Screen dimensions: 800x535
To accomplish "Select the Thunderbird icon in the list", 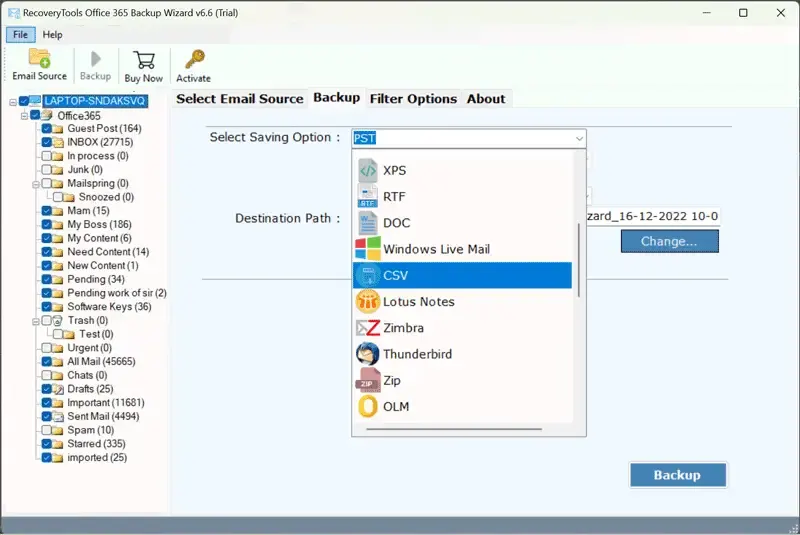I will tap(367, 354).
